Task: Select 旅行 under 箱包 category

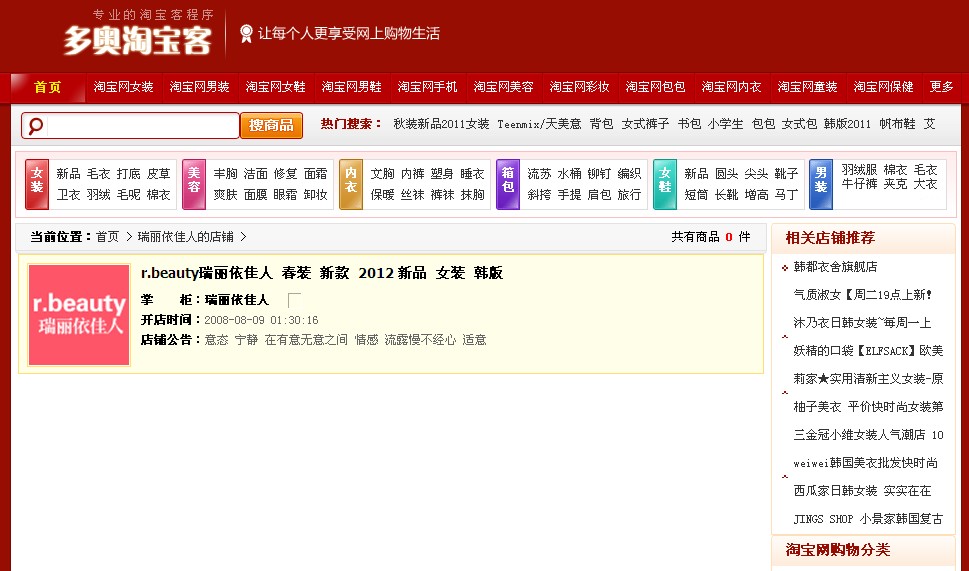Action: (629, 195)
